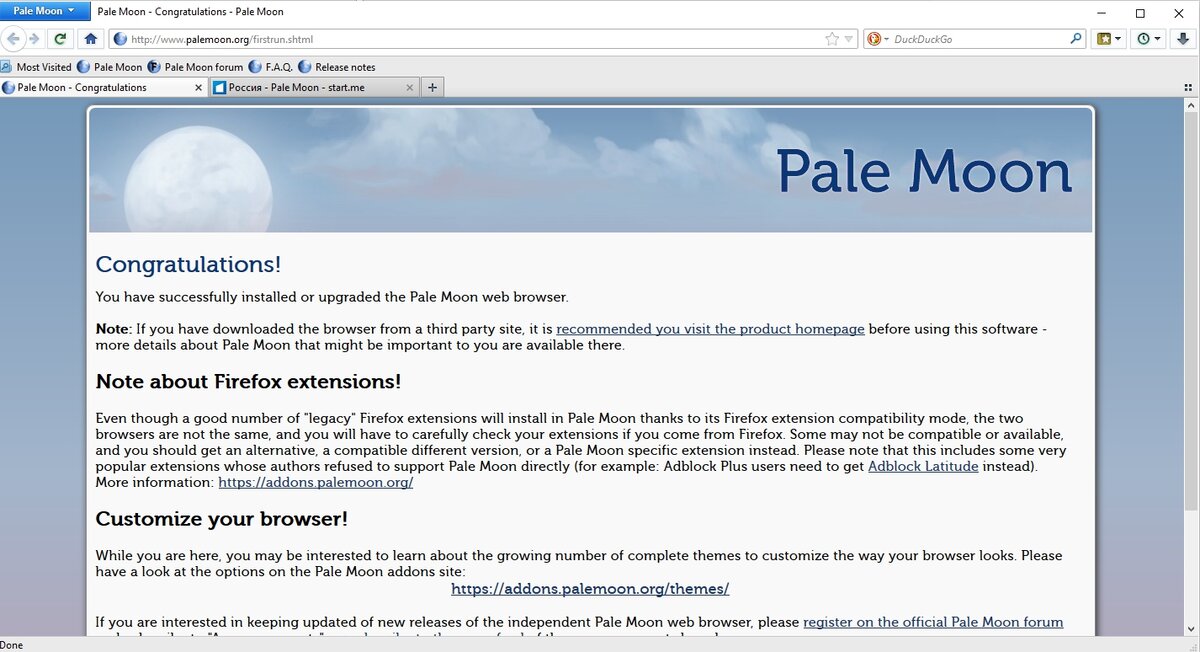The width and height of the screenshot is (1200, 652).
Task: Click the Customize your browser! heading
Action: coord(221,519)
